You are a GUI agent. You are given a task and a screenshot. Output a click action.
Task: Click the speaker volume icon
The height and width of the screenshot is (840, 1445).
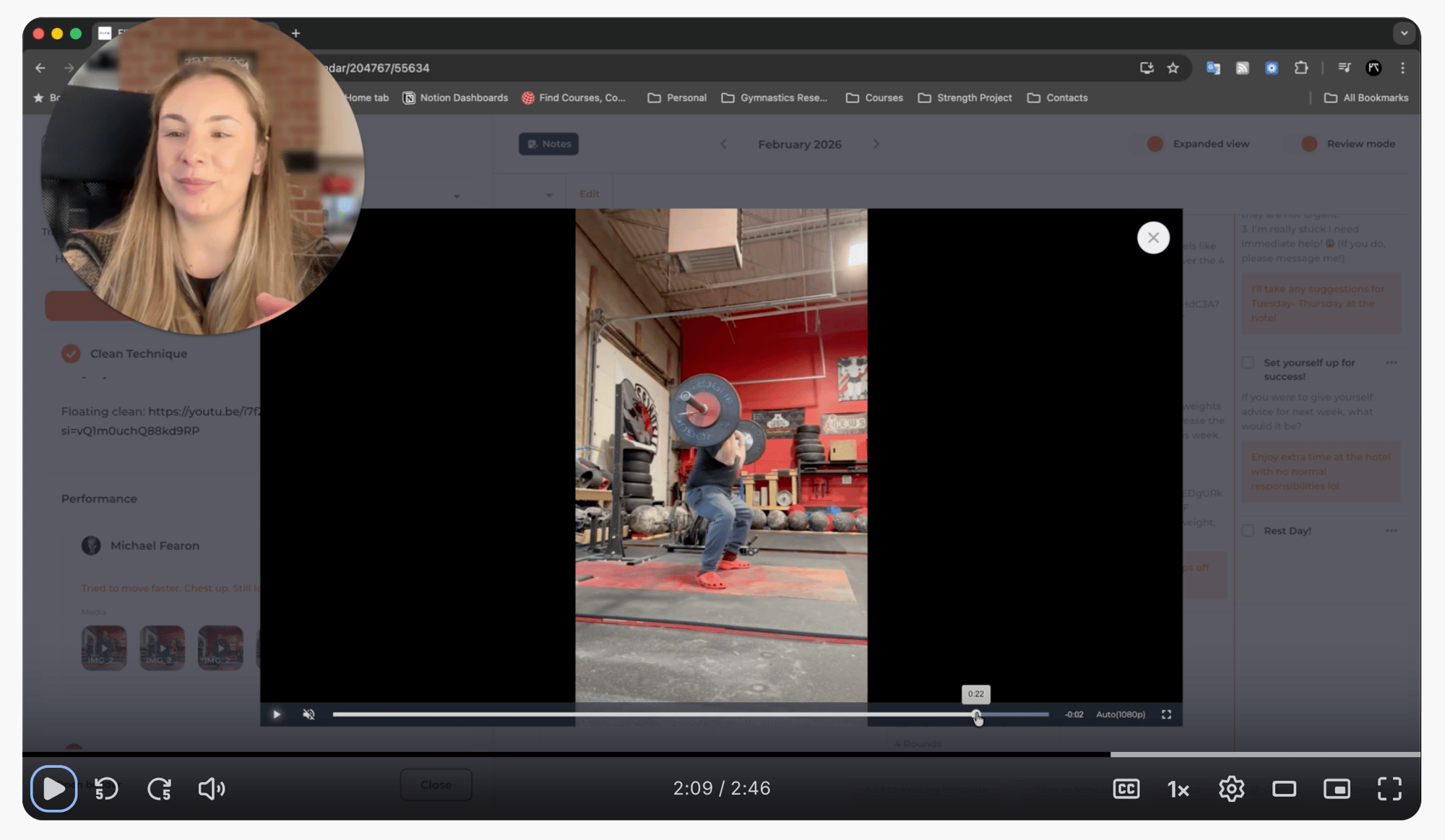[x=212, y=789]
